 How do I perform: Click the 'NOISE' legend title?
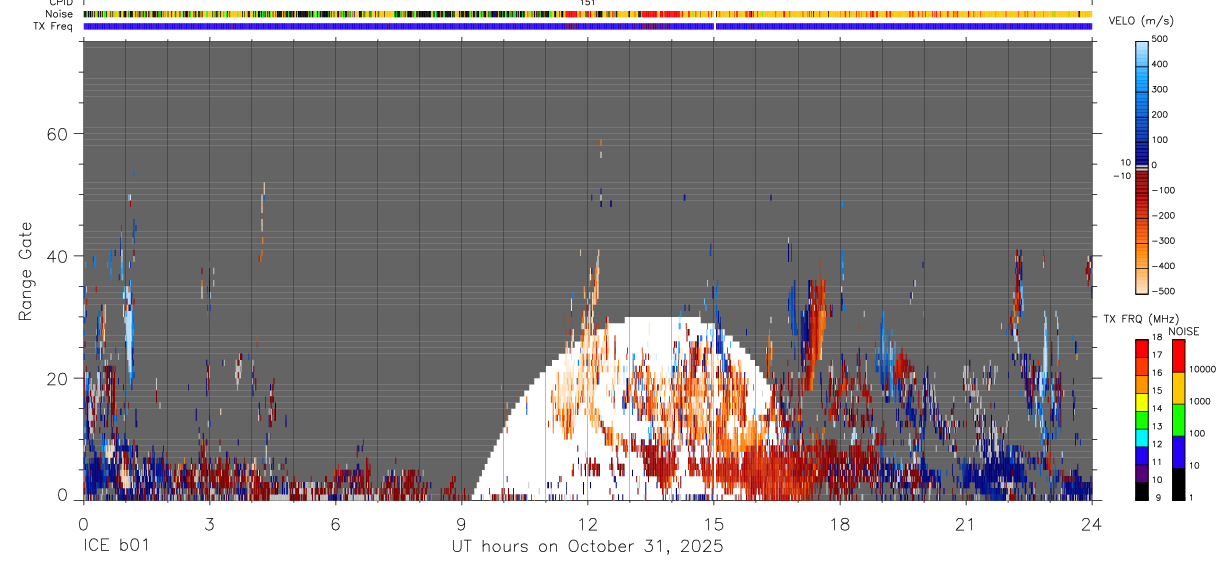[1183, 332]
